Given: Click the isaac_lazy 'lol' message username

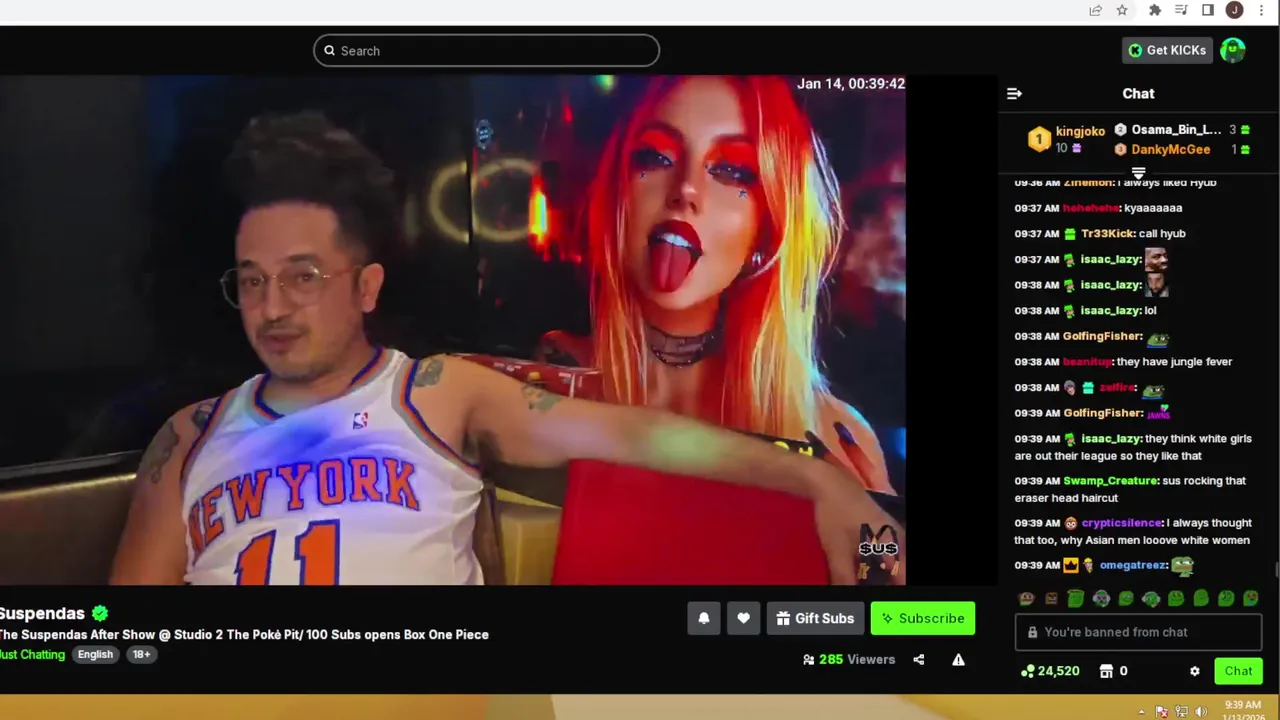Looking at the screenshot, I should click(x=1110, y=311).
